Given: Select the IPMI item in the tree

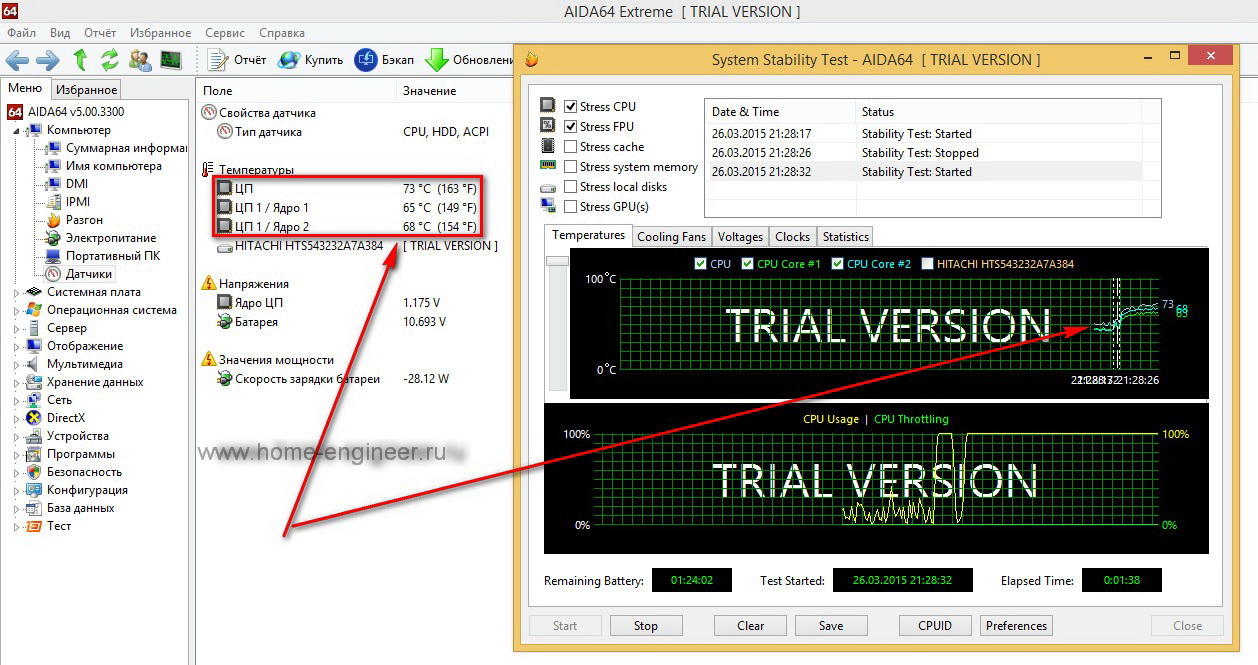Looking at the screenshot, I should click(68, 201).
